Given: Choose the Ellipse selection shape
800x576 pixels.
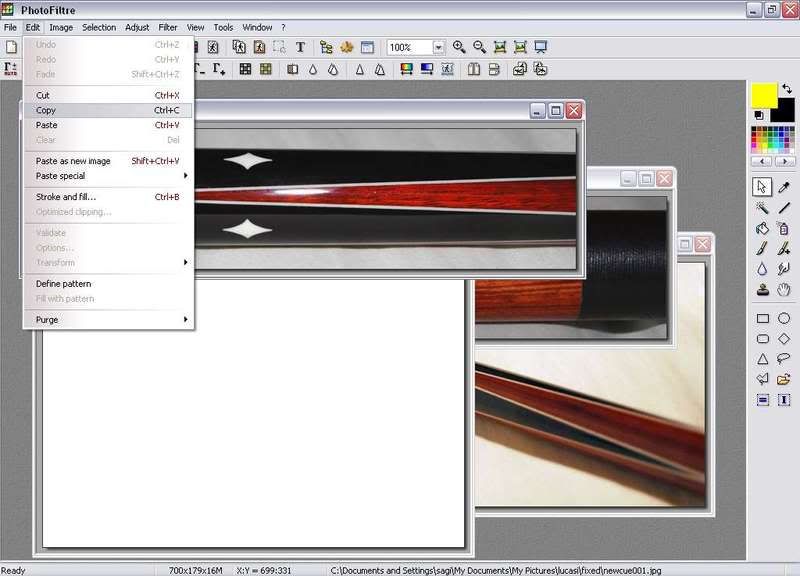Looking at the screenshot, I should 784,318.
